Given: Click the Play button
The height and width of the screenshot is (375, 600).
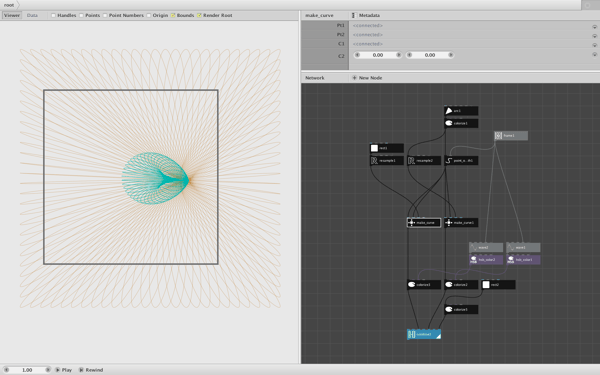Looking at the screenshot, I should click(x=64, y=370).
